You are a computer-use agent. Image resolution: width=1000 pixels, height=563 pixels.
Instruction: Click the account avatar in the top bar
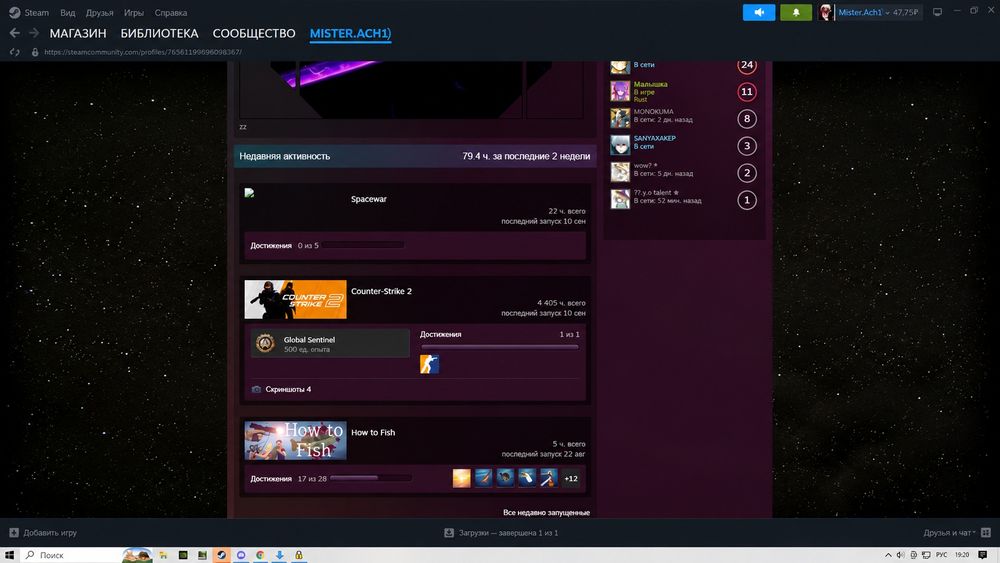point(826,12)
